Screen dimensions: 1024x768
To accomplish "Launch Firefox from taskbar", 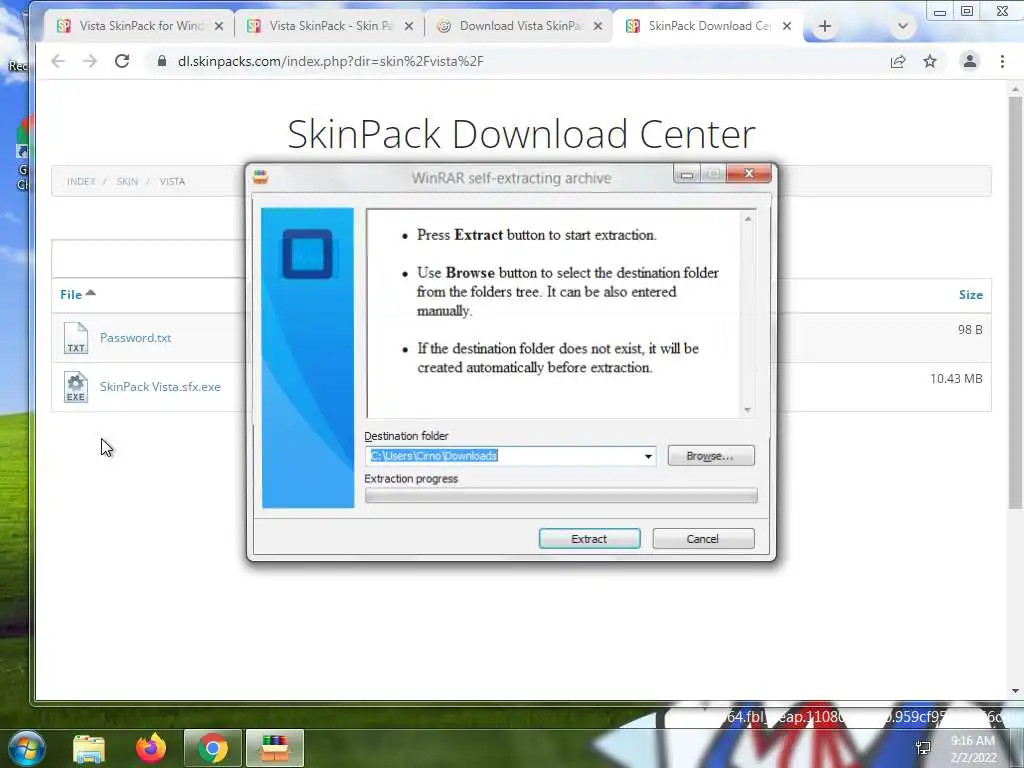I will [x=151, y=748].
